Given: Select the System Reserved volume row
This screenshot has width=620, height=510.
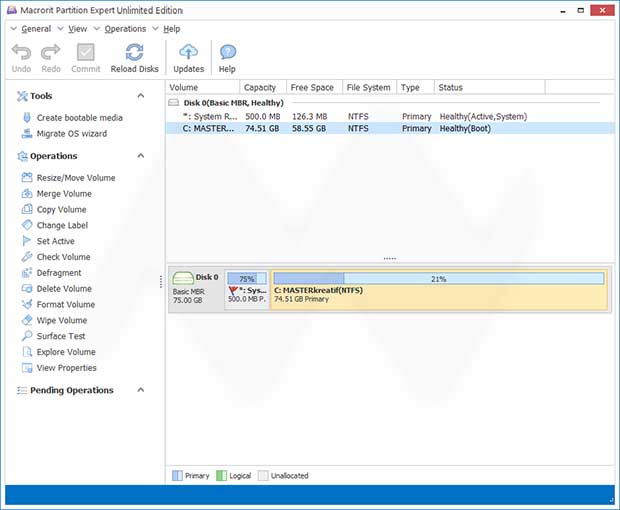Looking at the screenshot, I should pyautogui.click(x=390, y=117).
